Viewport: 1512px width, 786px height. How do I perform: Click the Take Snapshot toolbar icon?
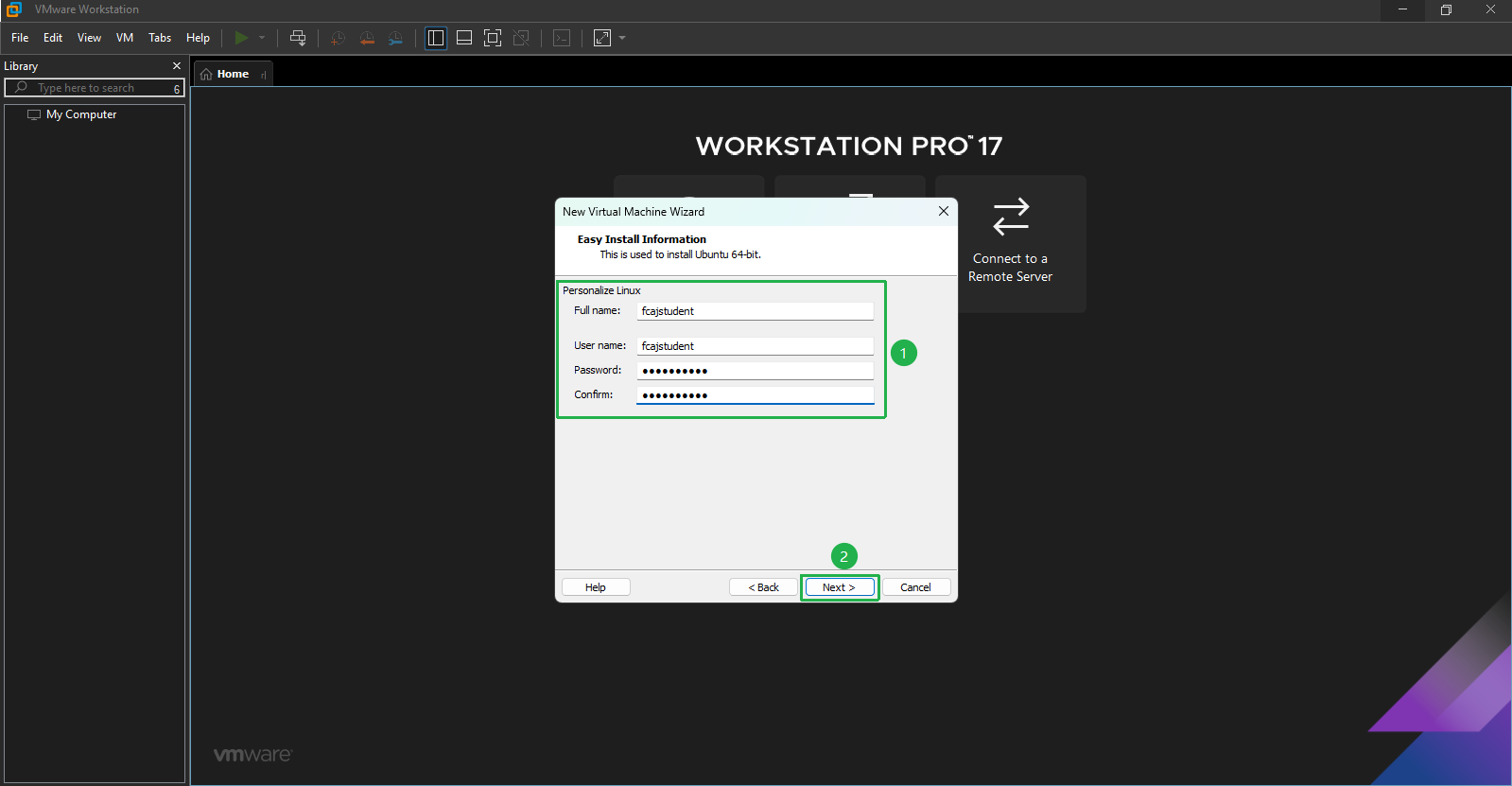(338, 38)
